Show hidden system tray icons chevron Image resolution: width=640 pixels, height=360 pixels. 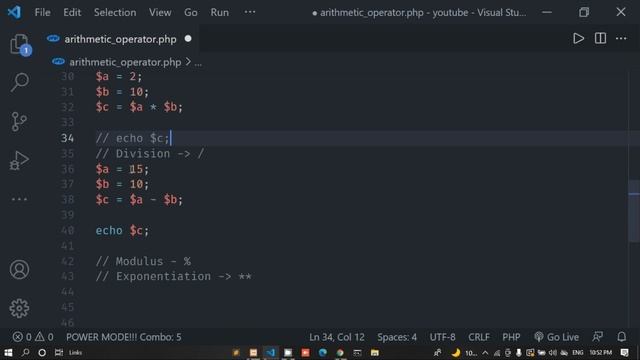point(485,353)
